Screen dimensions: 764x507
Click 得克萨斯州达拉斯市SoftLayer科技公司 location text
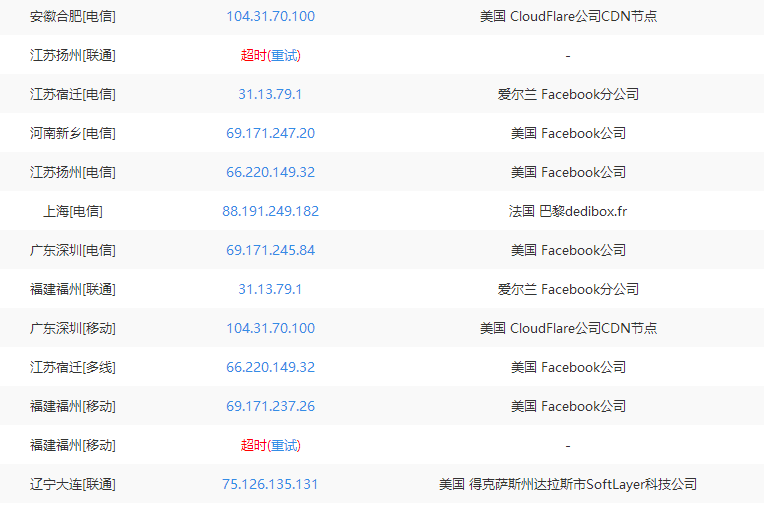coord(583,484)
